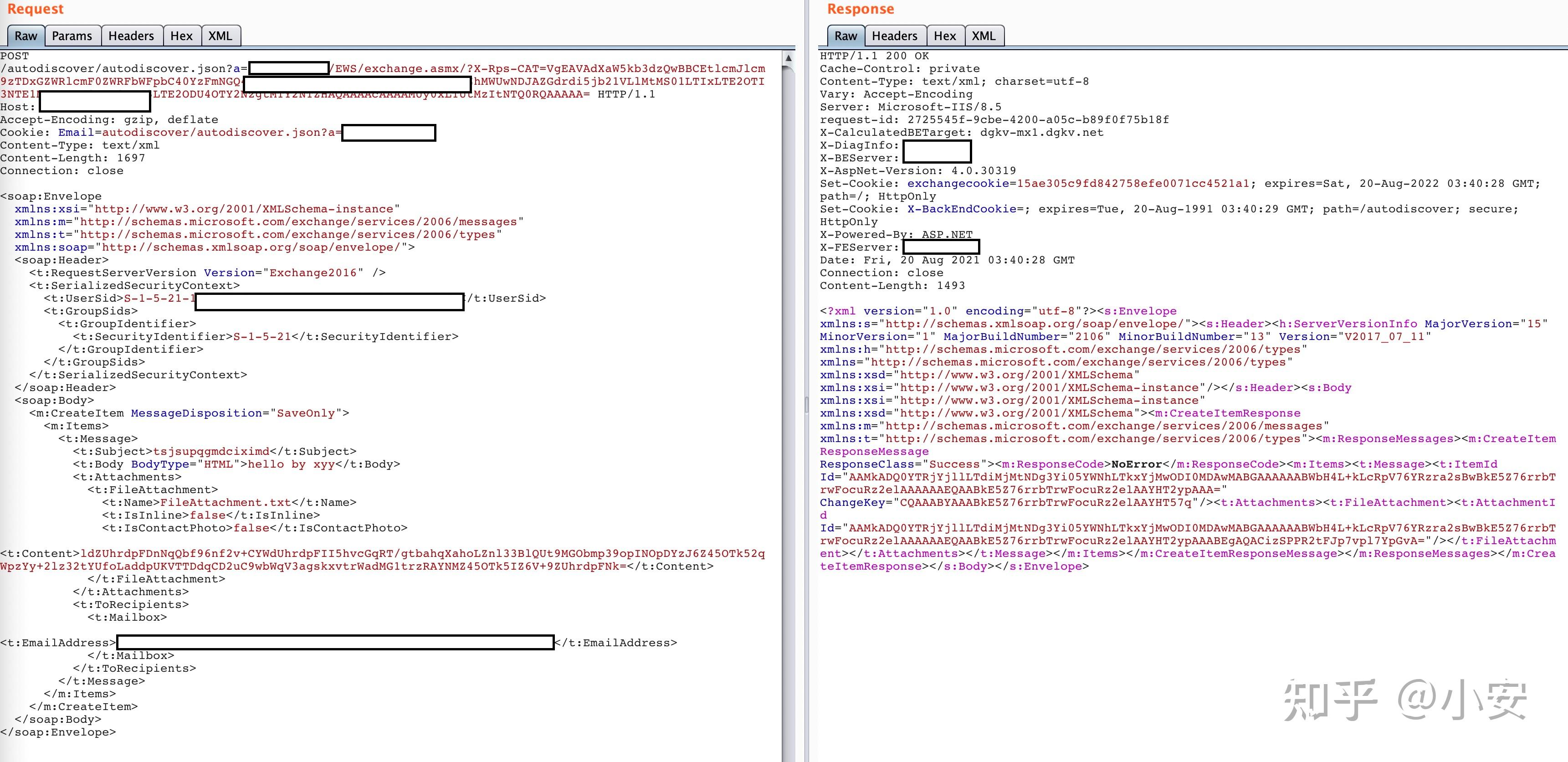Click the Request panel vertical scrollbar
The width and height of the screenshot is (1568, 762).
789,366
